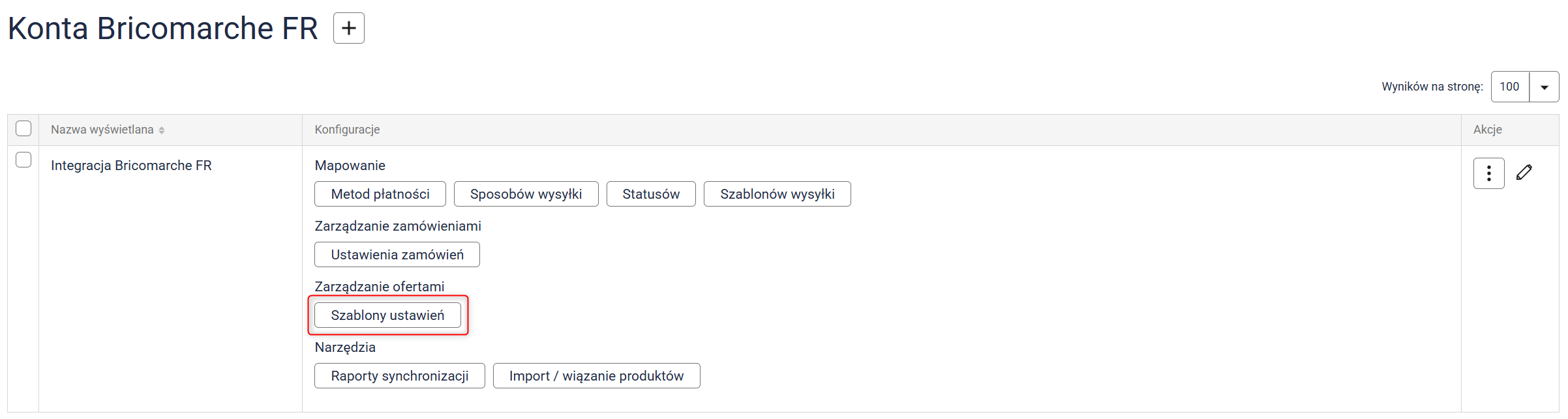This screenshot has height=419, width=1568.
Task: Click the Konfiguracje column header
Action: (x=347, y=130)
